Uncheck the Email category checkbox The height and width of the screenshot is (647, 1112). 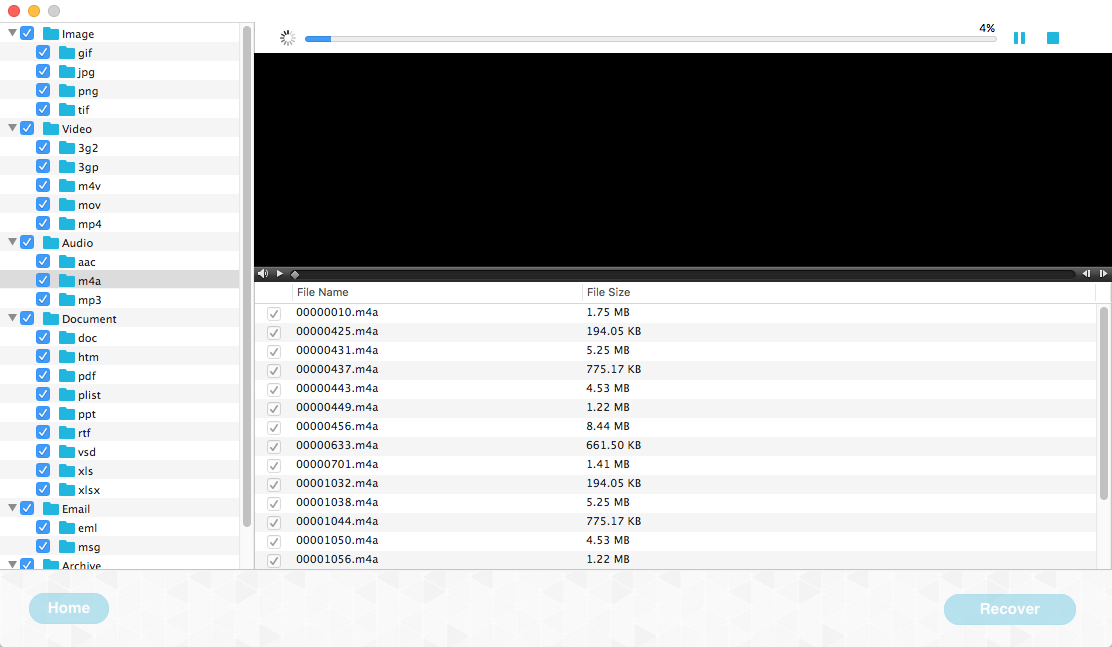[27, 508]
